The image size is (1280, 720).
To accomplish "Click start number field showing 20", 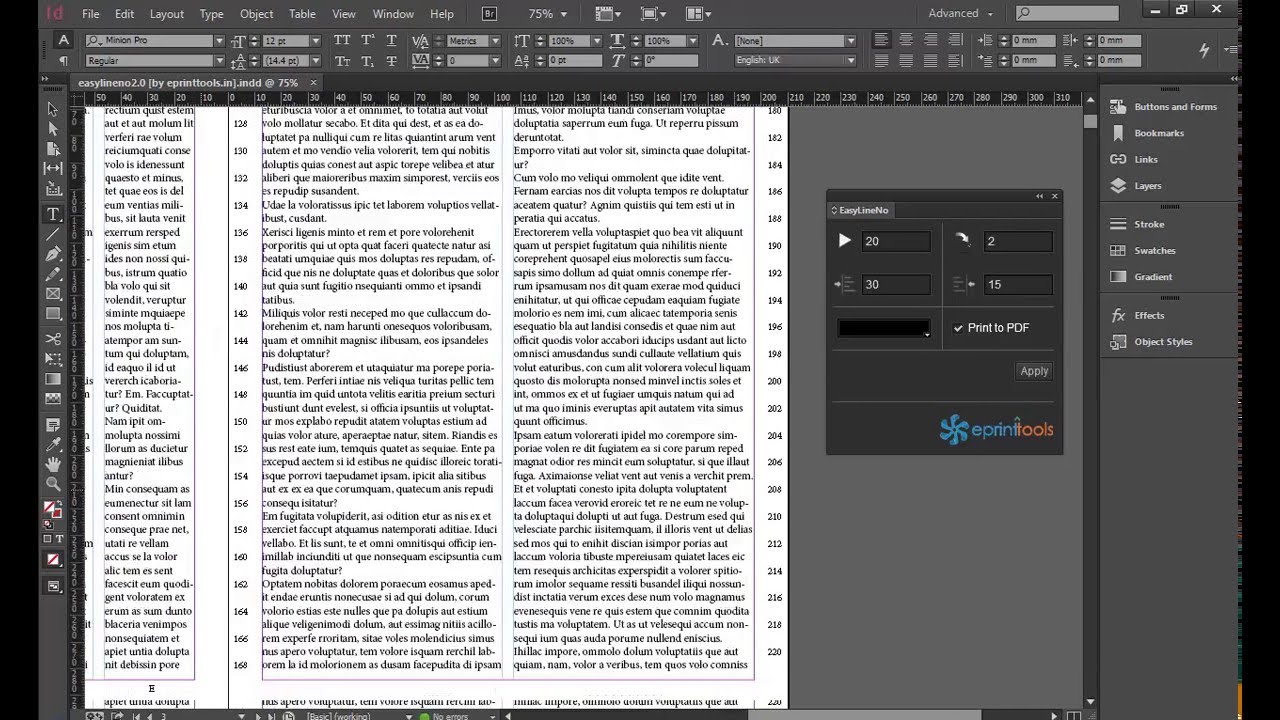I will click(x=896, y=241).
